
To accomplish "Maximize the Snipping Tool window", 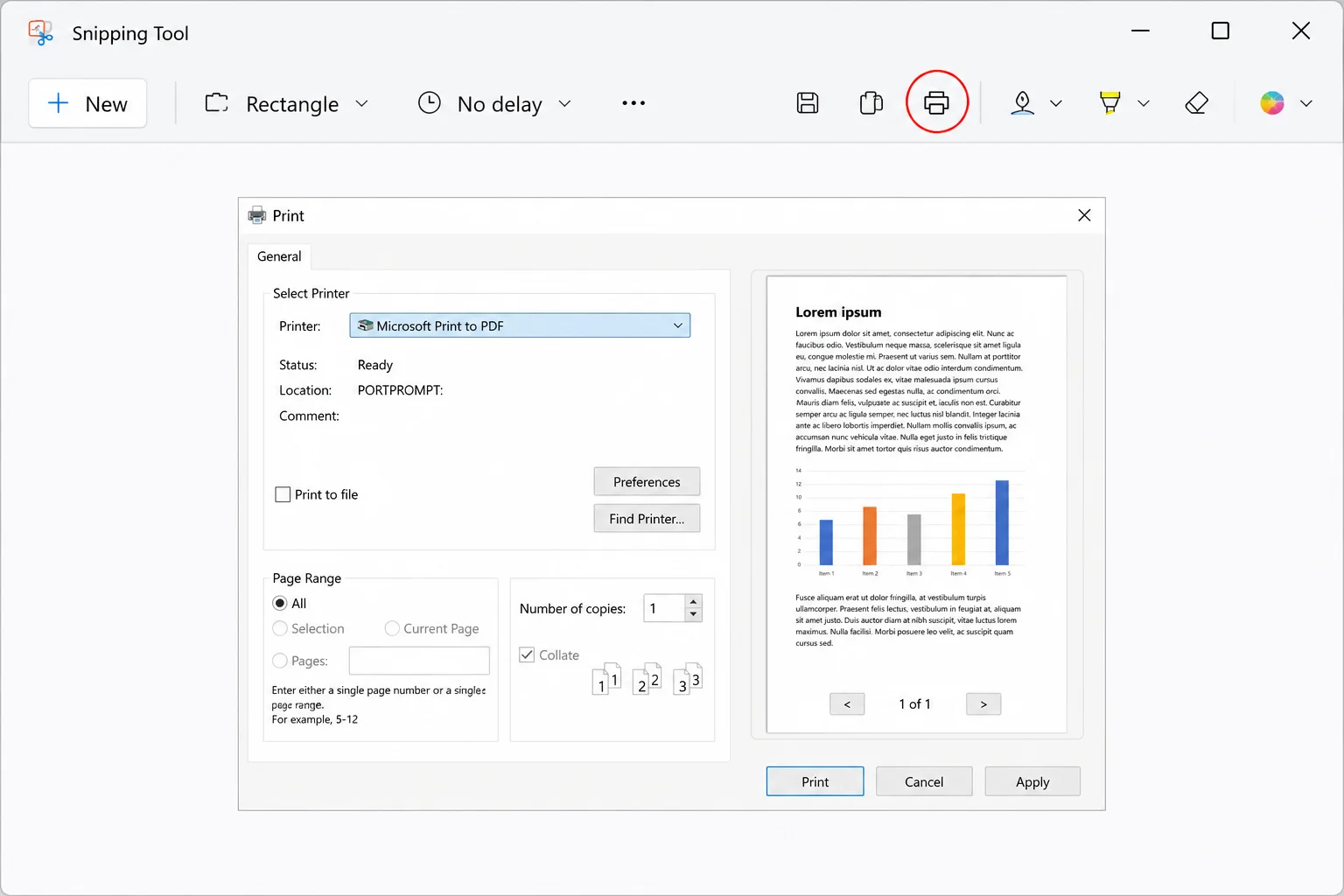I will click(x=1220, y=31).
